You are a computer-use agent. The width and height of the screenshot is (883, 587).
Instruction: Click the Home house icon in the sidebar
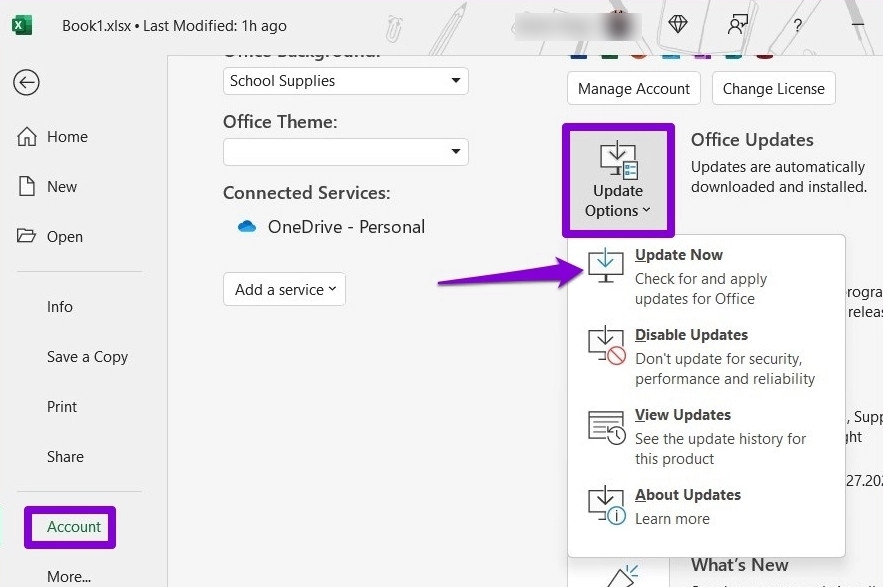pyautogui.click(x=26, y=137)
